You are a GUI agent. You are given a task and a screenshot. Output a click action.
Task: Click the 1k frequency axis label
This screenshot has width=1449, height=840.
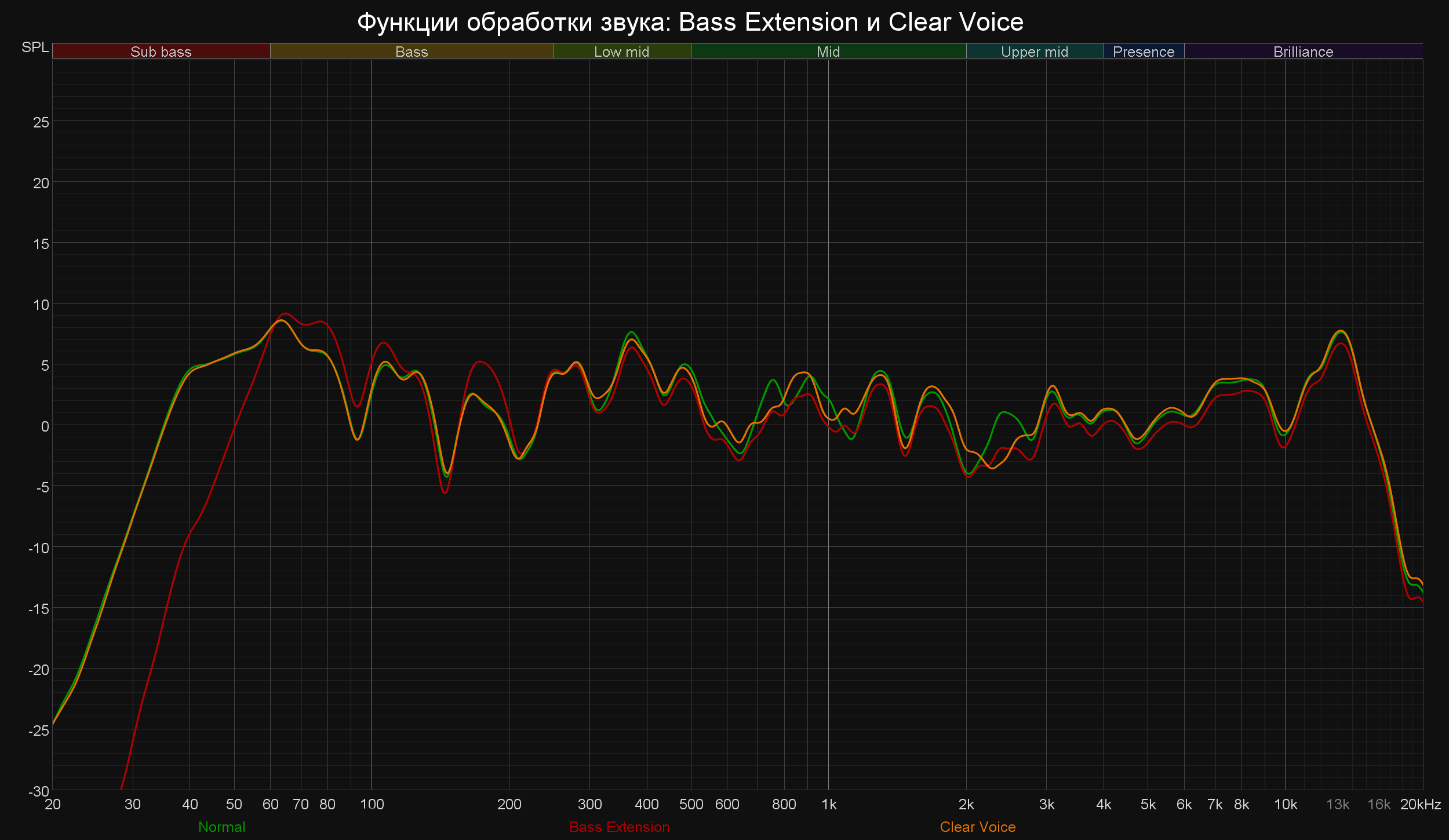(829, 804)
